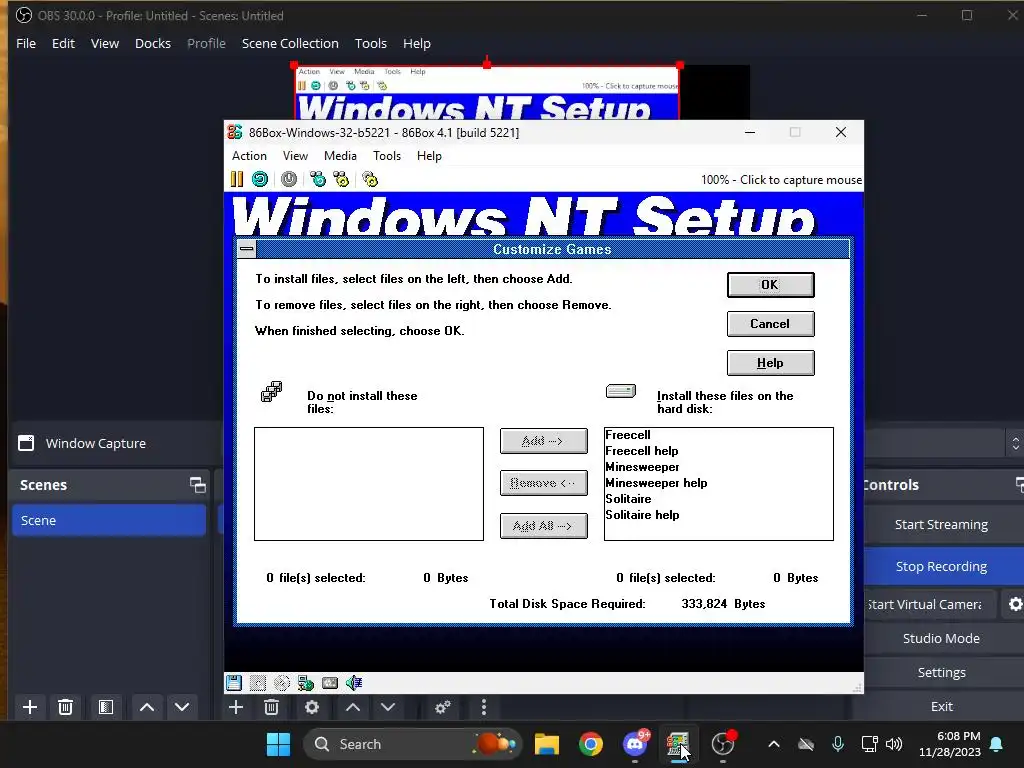Open OBS Settings button
Viewport: 1024px width, 768px height.
click(x=941, y=672)
